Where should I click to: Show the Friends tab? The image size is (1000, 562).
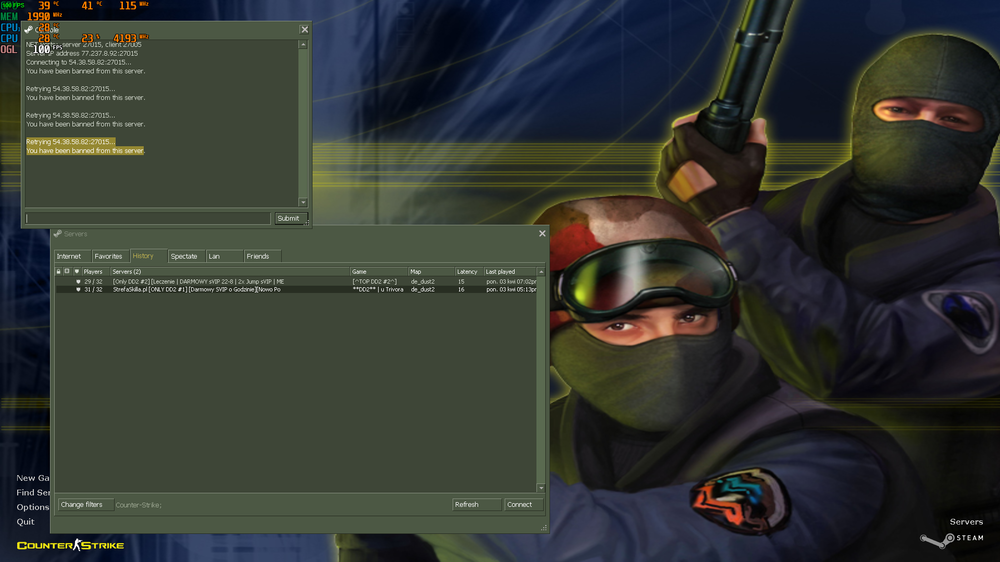click(x=261, y=256)
